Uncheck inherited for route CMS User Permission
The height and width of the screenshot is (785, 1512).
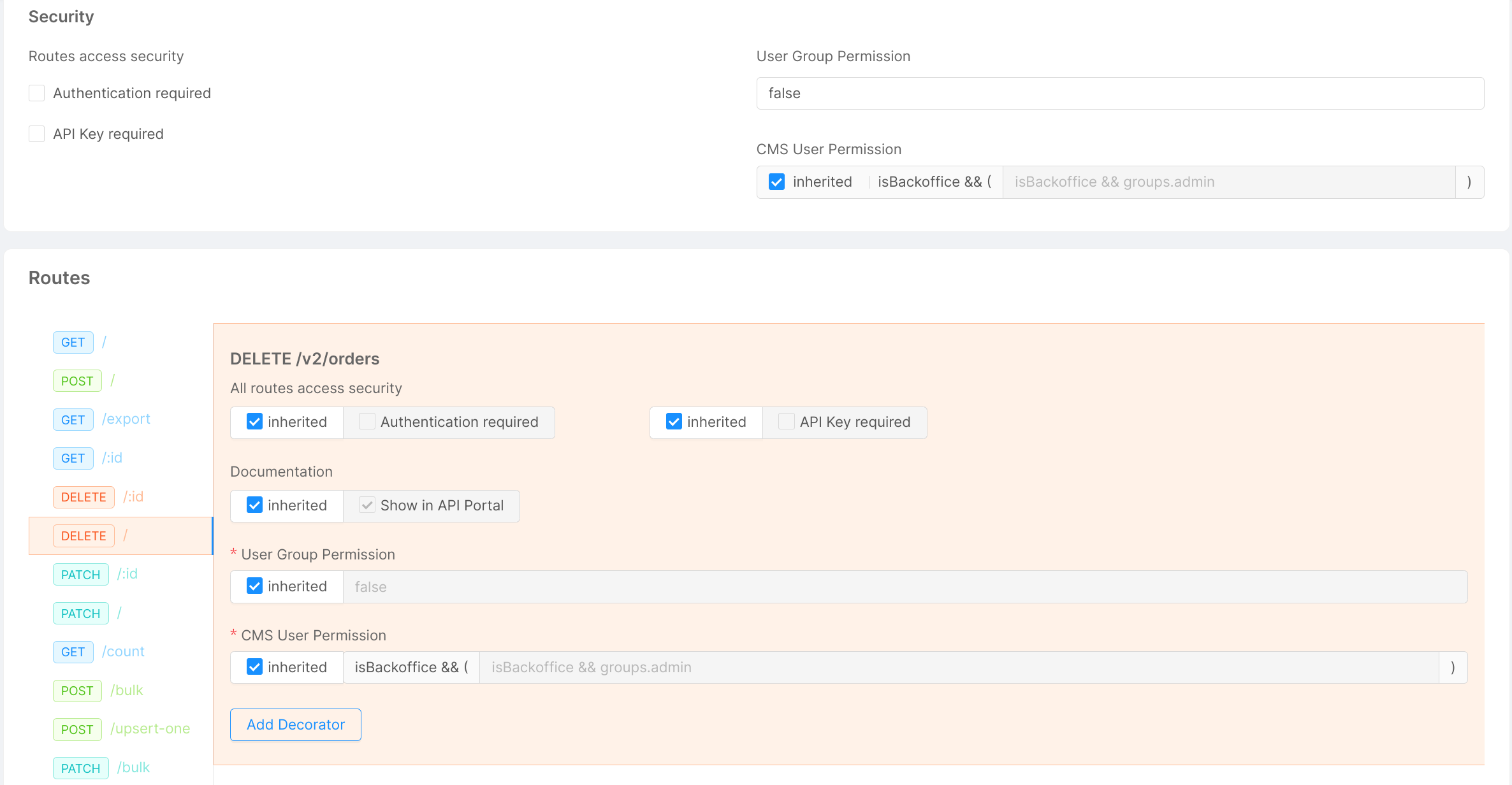[x=254, y=667]
